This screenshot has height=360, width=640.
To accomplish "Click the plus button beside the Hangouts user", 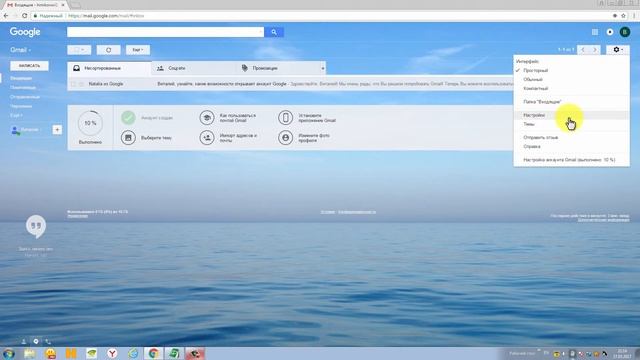I will tap(57, 130).
